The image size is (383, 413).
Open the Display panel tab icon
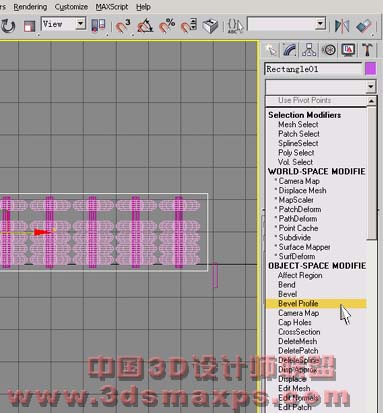pyautogui.click(x=348, y=50)
